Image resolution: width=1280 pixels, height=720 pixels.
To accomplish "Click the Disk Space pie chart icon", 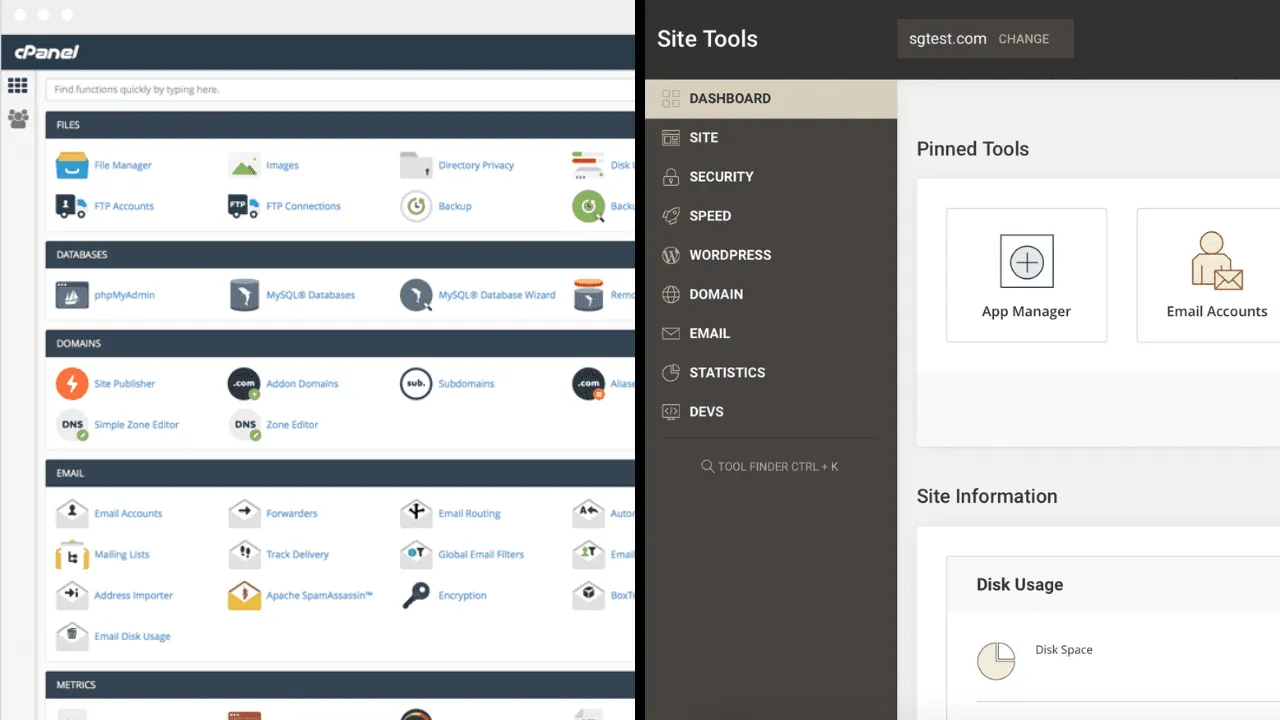I will [x=996, y=661].
